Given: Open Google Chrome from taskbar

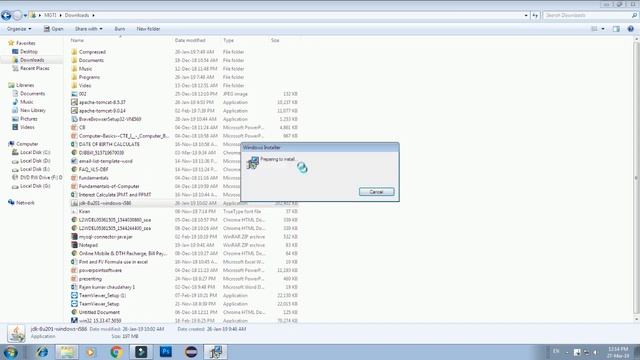Looking at the screenshot, I should [x=116, y=352].
